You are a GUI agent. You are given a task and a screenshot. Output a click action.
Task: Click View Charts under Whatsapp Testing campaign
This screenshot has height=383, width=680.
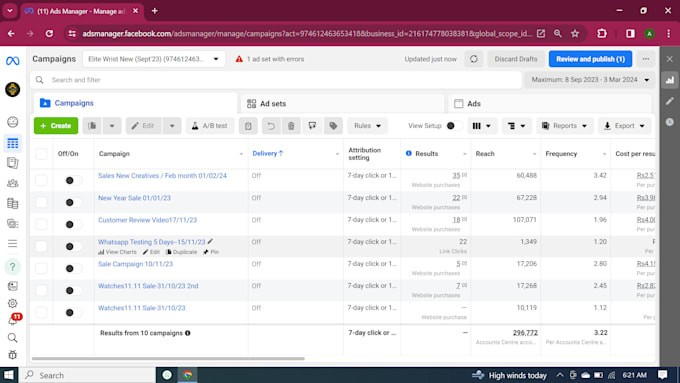point(117,252)
